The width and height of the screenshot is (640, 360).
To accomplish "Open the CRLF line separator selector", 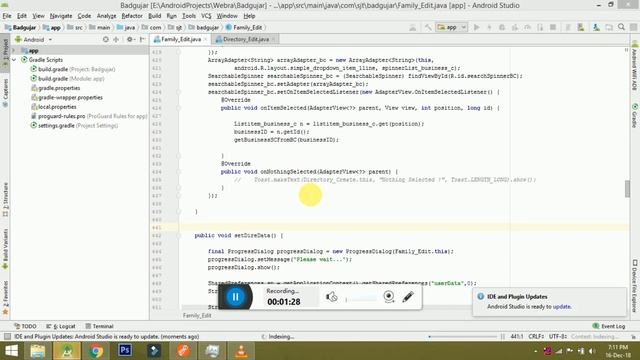I will pyautogui.click(x=536, y=337).
